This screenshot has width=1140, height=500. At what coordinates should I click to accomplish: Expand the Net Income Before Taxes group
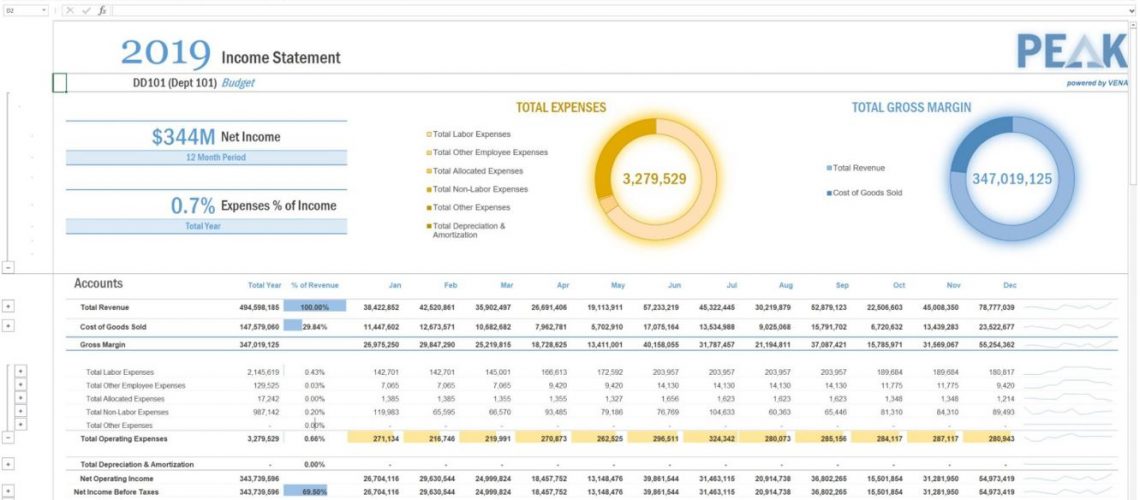pyautogui.click(x=8, y=492)
